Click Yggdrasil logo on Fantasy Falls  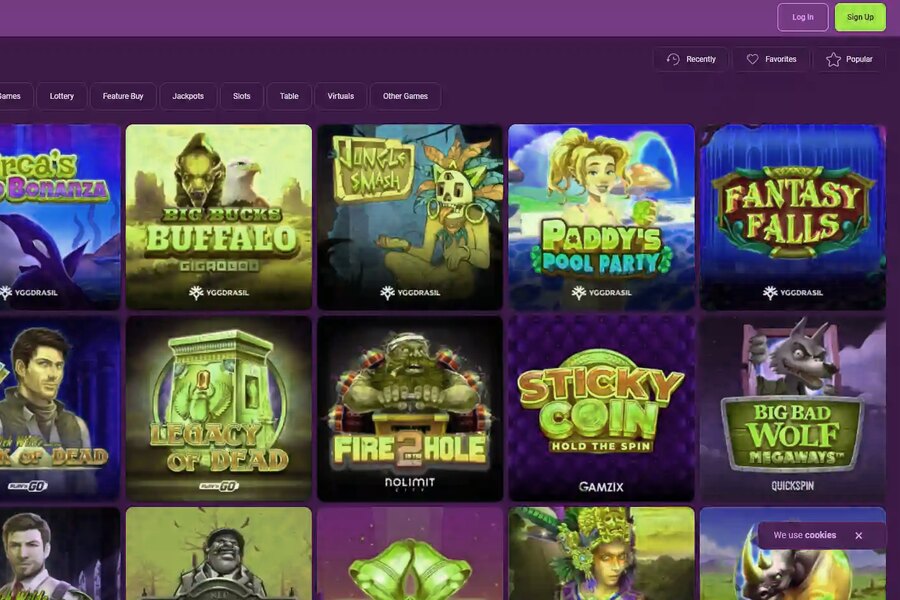(x=793, y=293)
